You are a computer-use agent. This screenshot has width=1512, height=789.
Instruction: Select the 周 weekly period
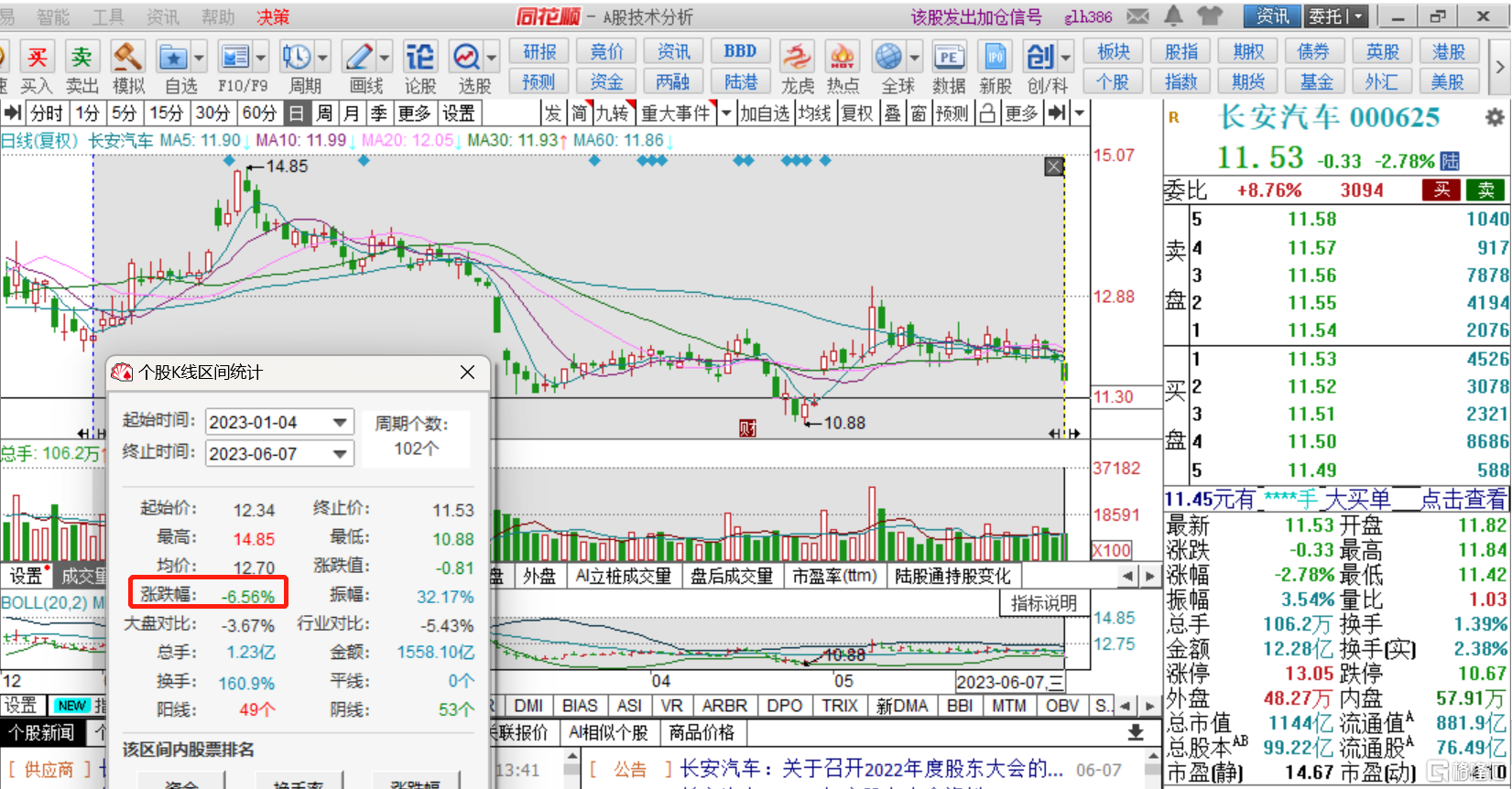coord(324,113)
